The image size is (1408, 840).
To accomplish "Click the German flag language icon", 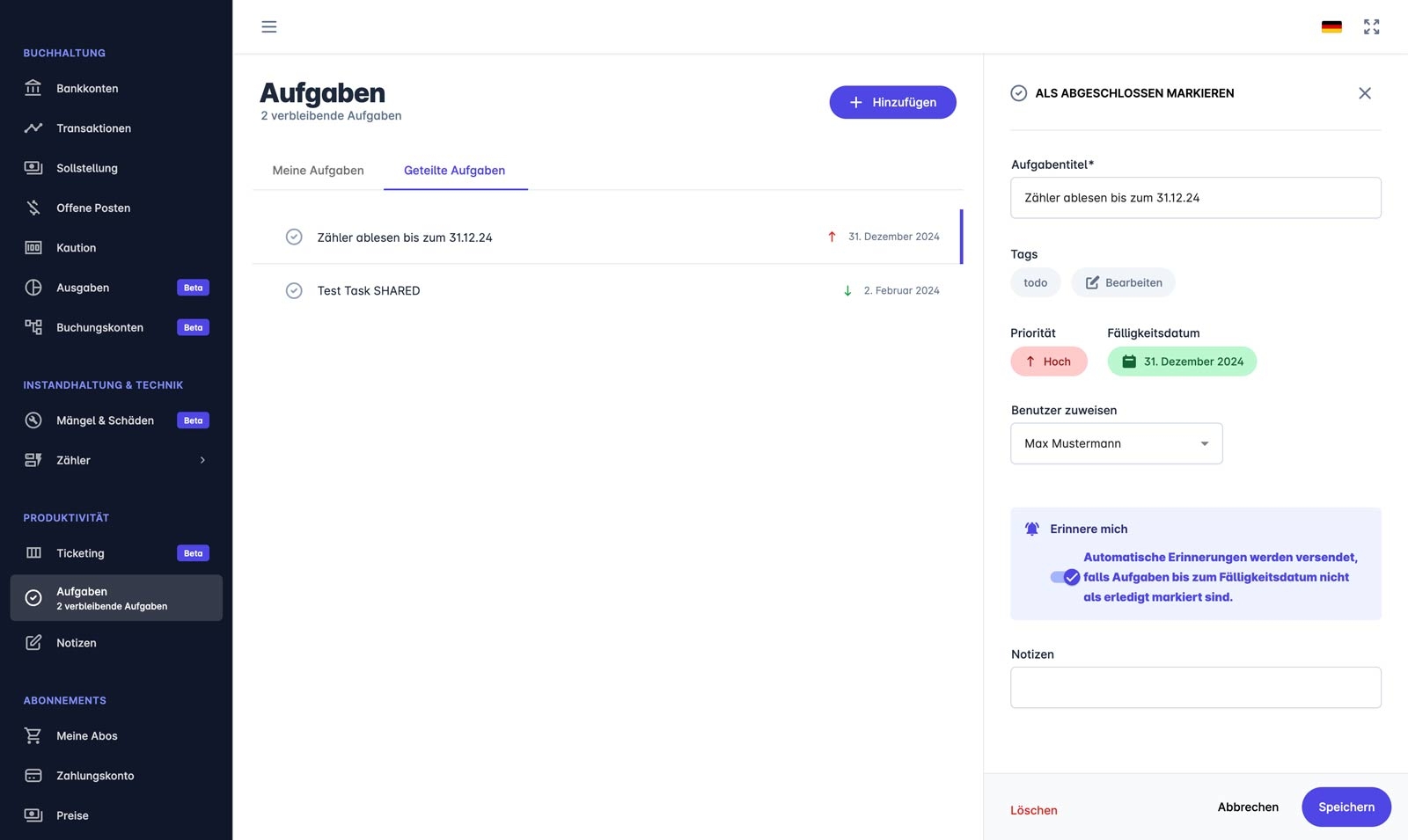I will coord(1331,27).
